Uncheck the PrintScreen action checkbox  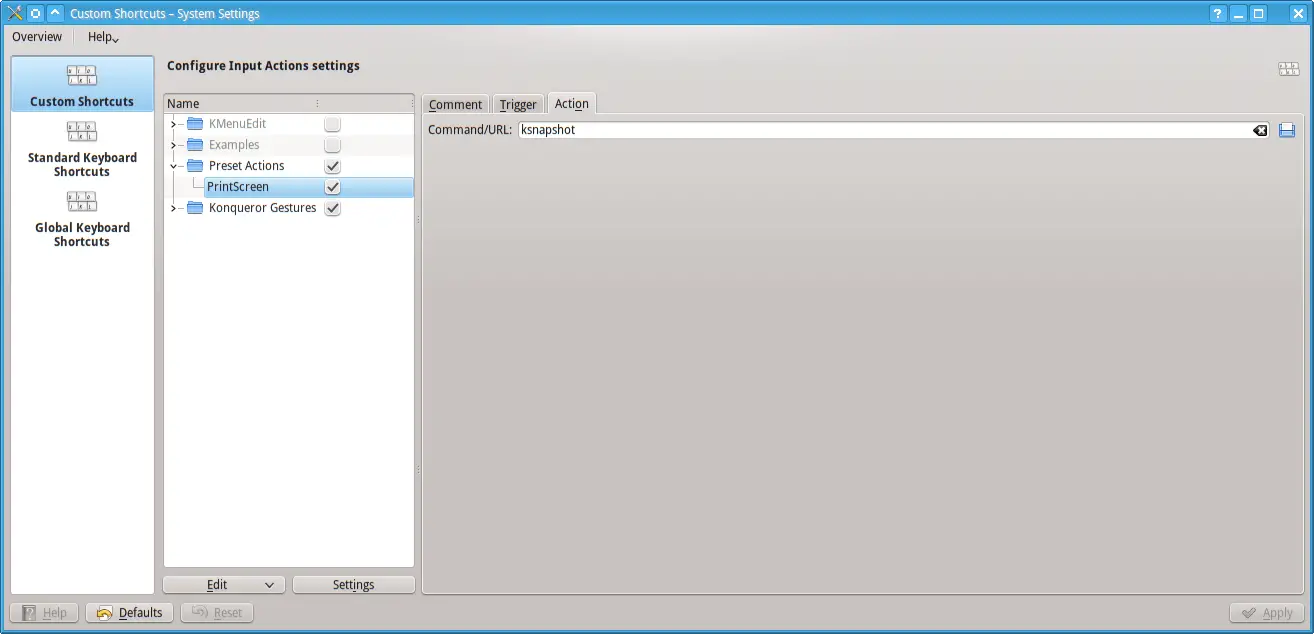tap(332, 187)
